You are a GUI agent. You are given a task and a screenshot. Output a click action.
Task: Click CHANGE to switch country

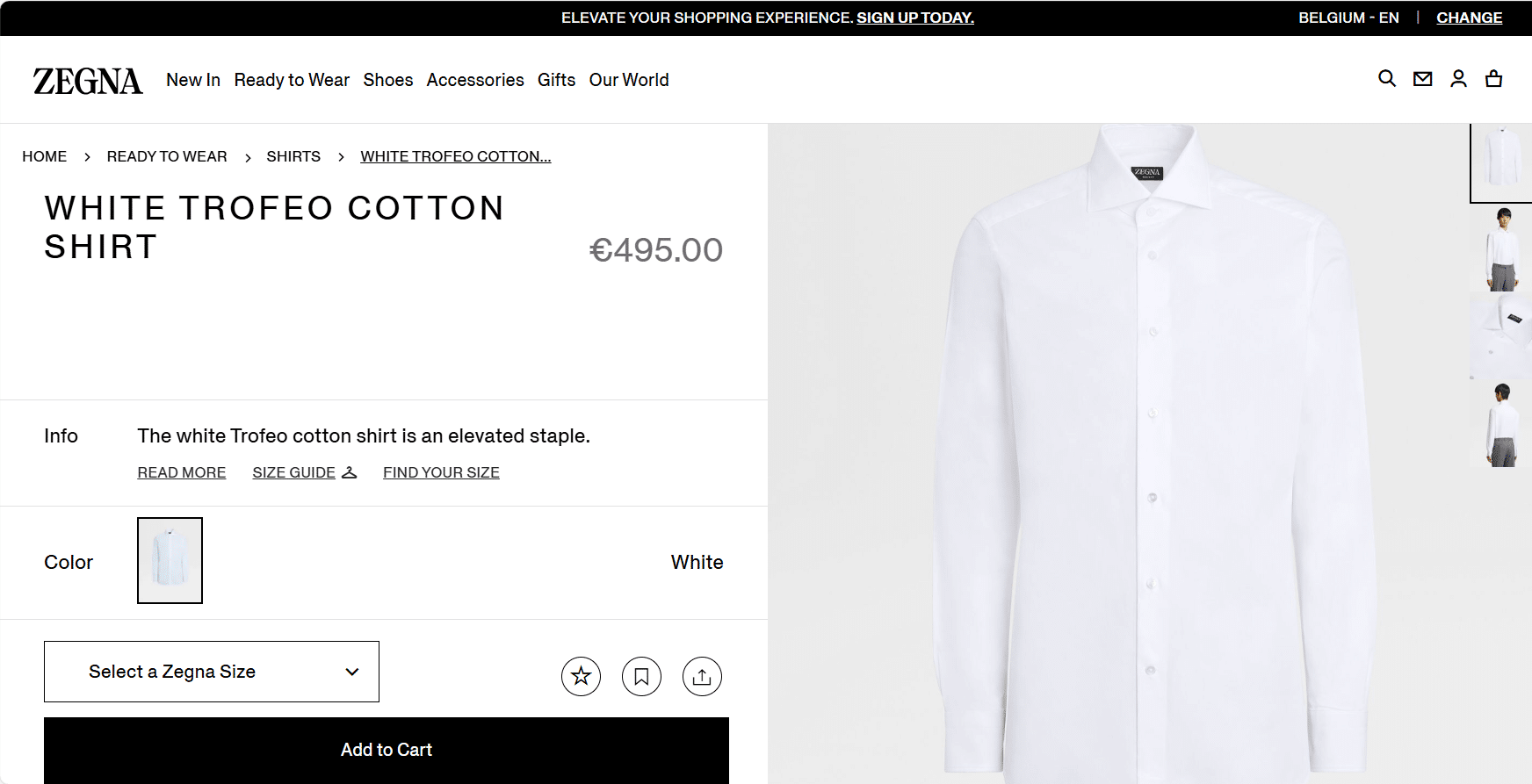click(x=1469, y=18)
